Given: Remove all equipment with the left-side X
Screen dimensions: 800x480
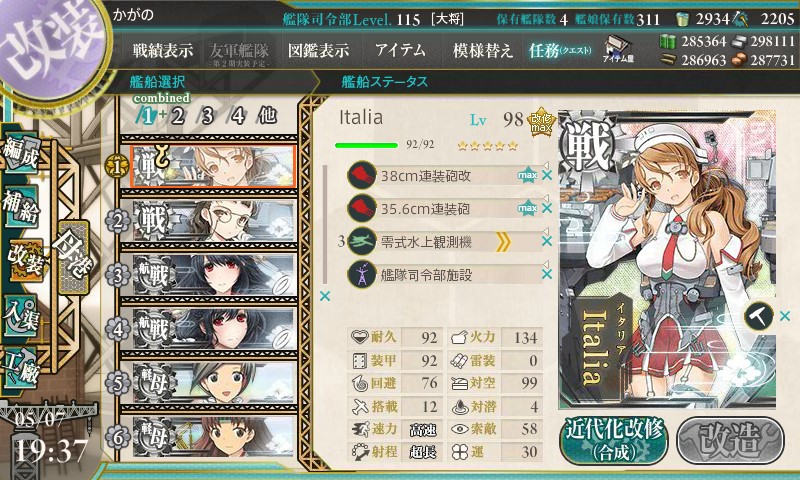Looking at the screenshot, I should coord(324,296).
